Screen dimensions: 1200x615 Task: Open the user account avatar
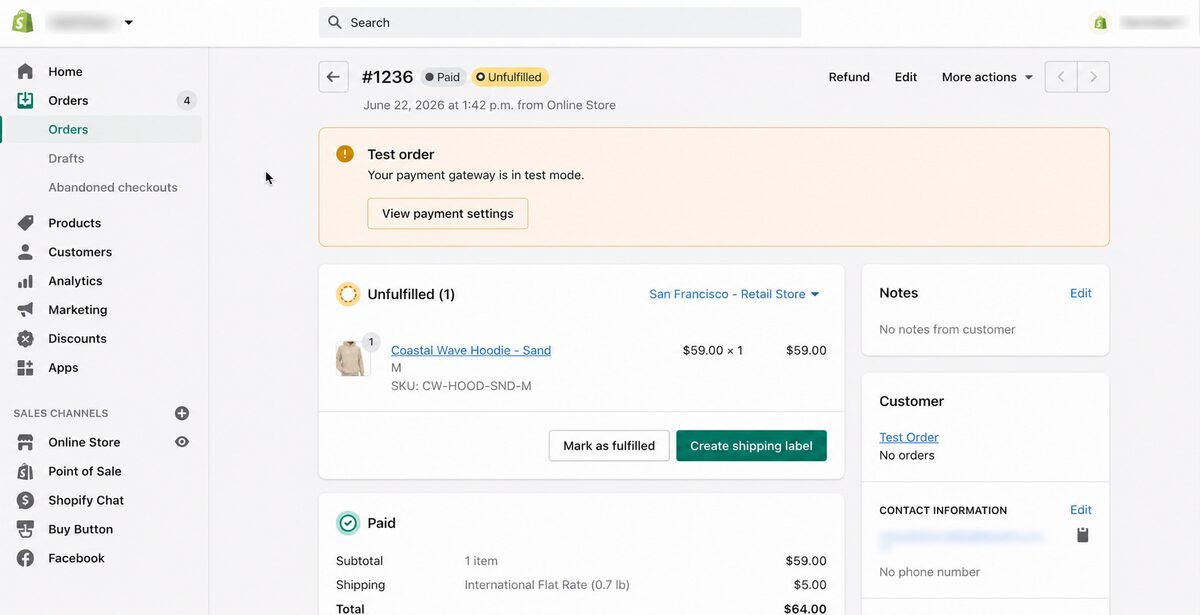click(1100, 22)
